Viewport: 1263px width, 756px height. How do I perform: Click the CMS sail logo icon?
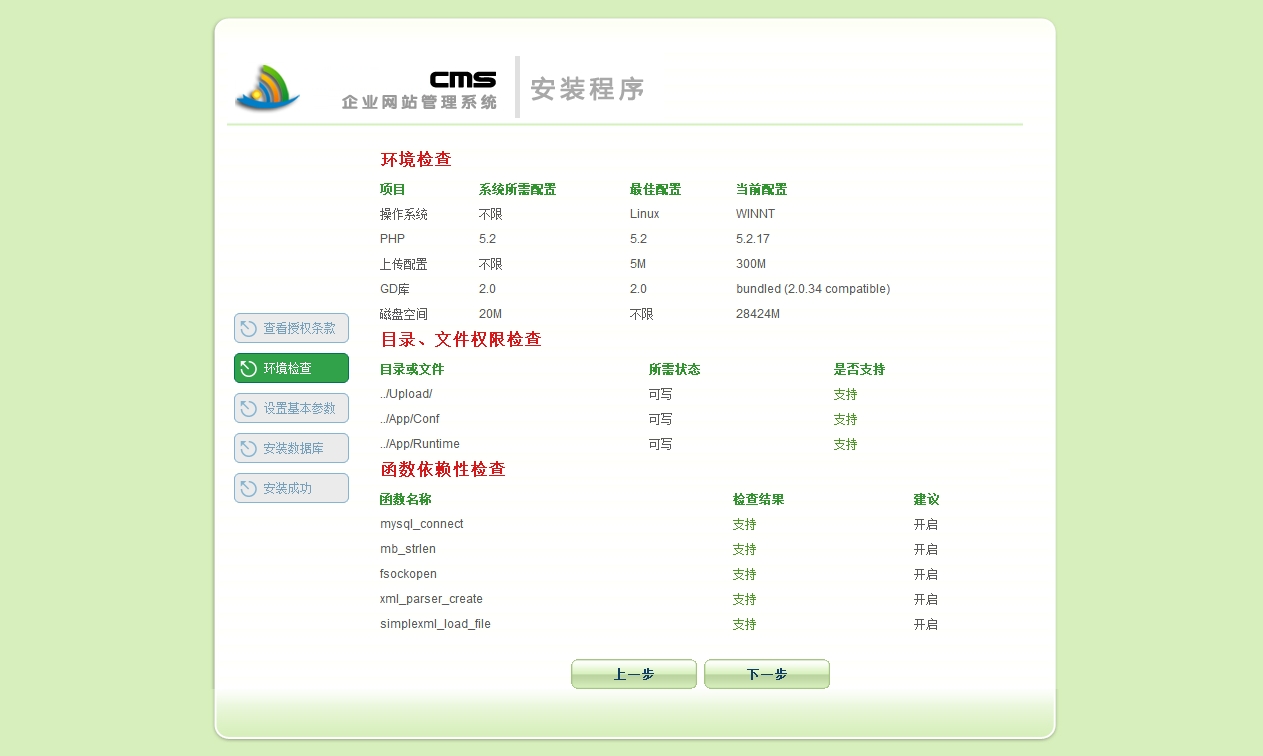coord(267,88)
